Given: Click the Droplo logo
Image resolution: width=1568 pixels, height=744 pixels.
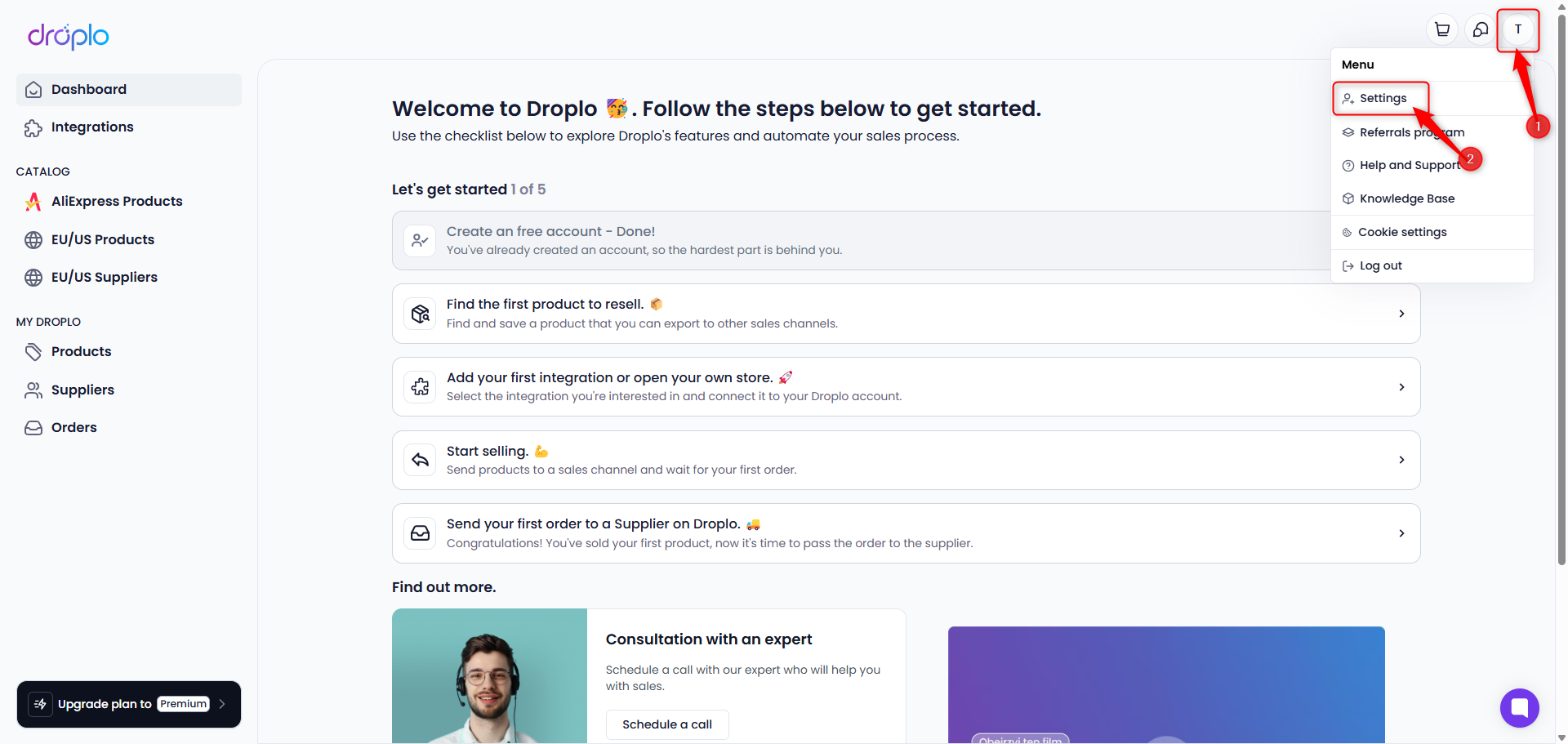Looking at the screenshot, I should (69, 36).
